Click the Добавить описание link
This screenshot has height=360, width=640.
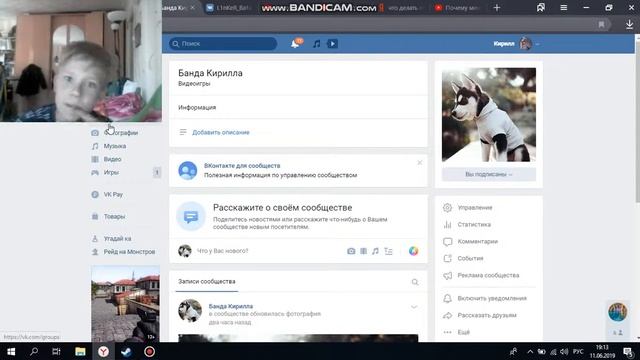pyautogui.click(x=221, y=132)
